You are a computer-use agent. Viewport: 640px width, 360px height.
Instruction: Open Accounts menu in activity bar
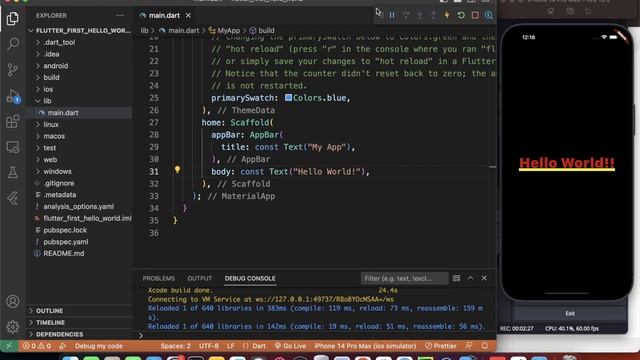tap(12, 301)
